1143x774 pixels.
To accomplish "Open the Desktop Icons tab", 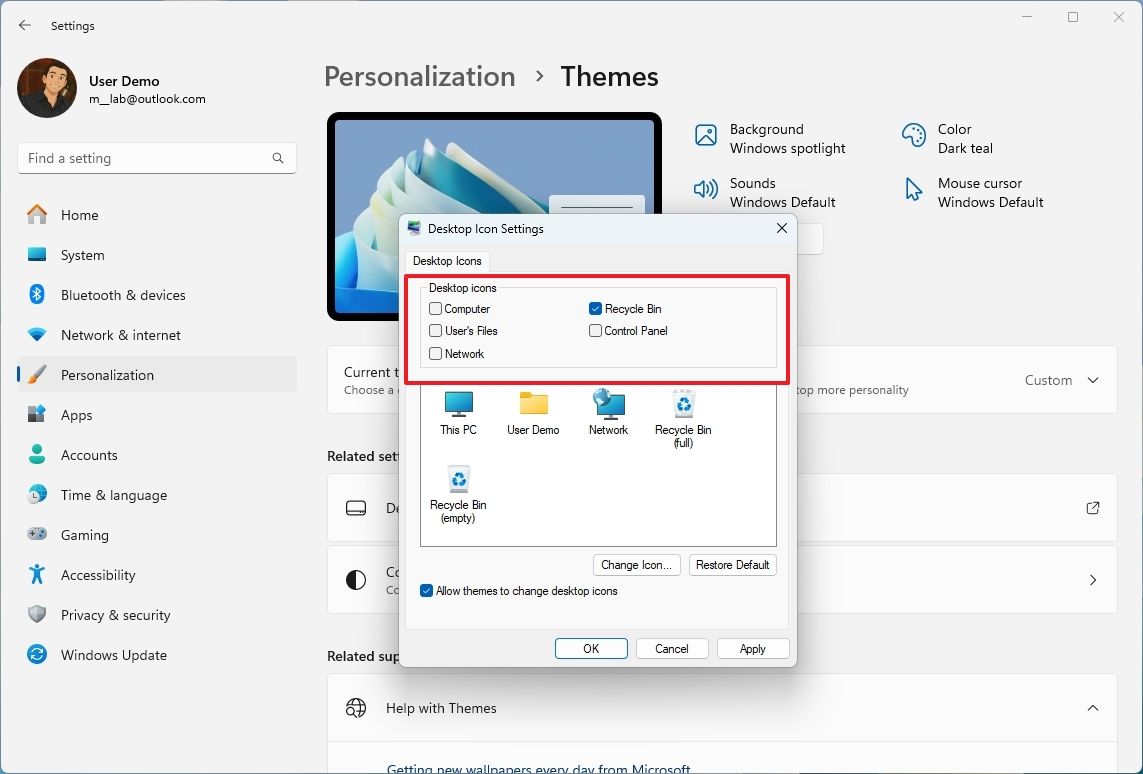I will 447,261.
